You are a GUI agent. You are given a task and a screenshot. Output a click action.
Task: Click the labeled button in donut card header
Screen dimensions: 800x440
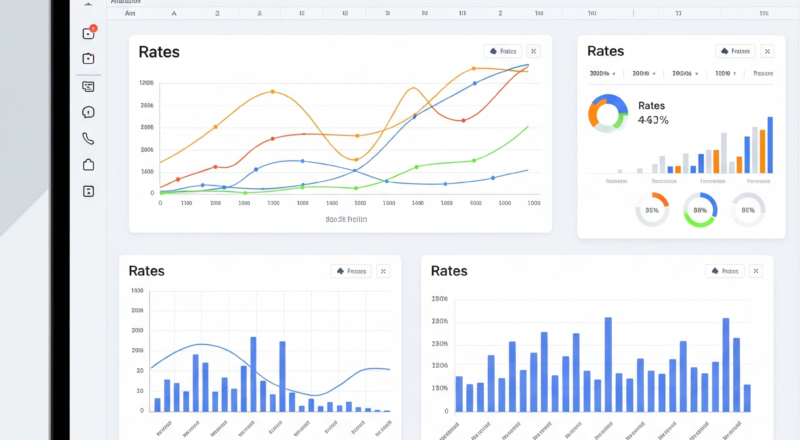point(735,51)
